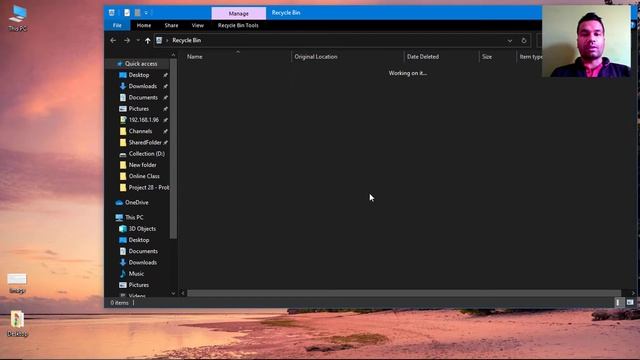This screenshot has height=360, width=640.
Task: Unpin SharedFolder using its pin icon
Action: 165,142
